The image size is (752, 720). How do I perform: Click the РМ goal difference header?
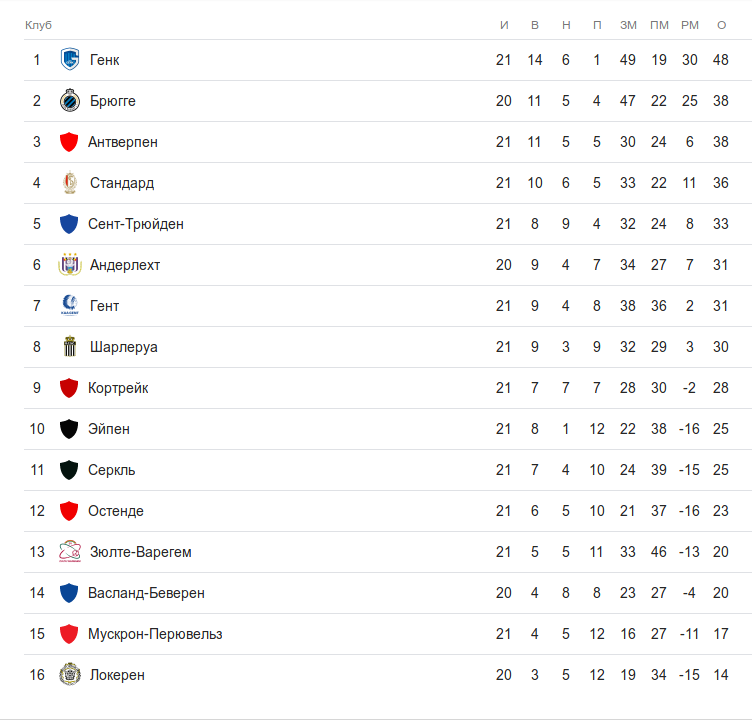[x=690, y=24]
